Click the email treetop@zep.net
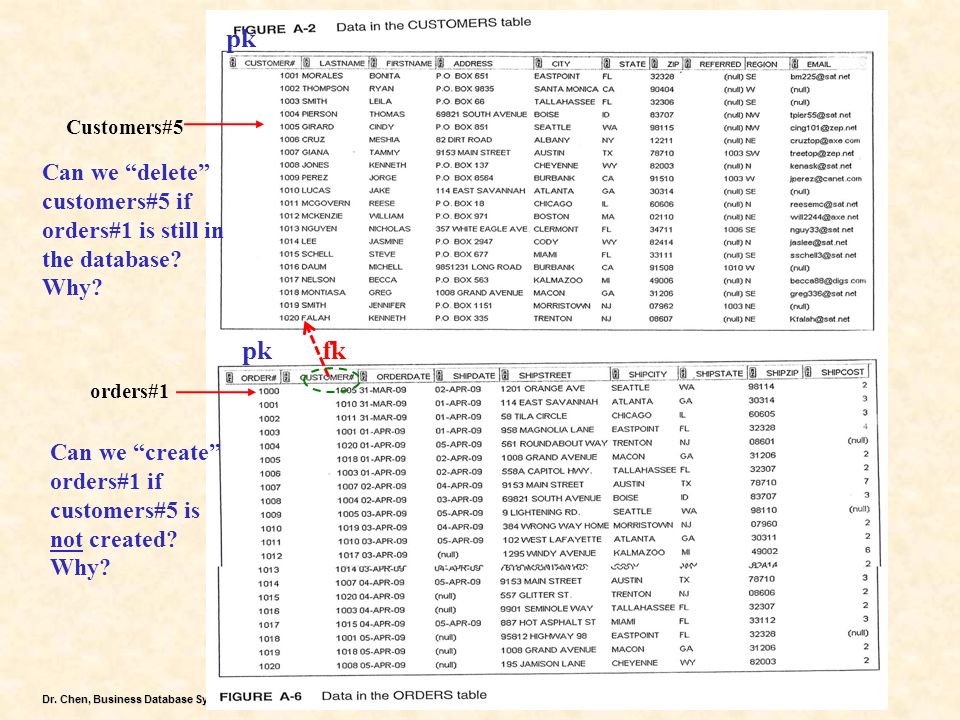This screenshot has height=720, width=960. click(x=822, y=154)
